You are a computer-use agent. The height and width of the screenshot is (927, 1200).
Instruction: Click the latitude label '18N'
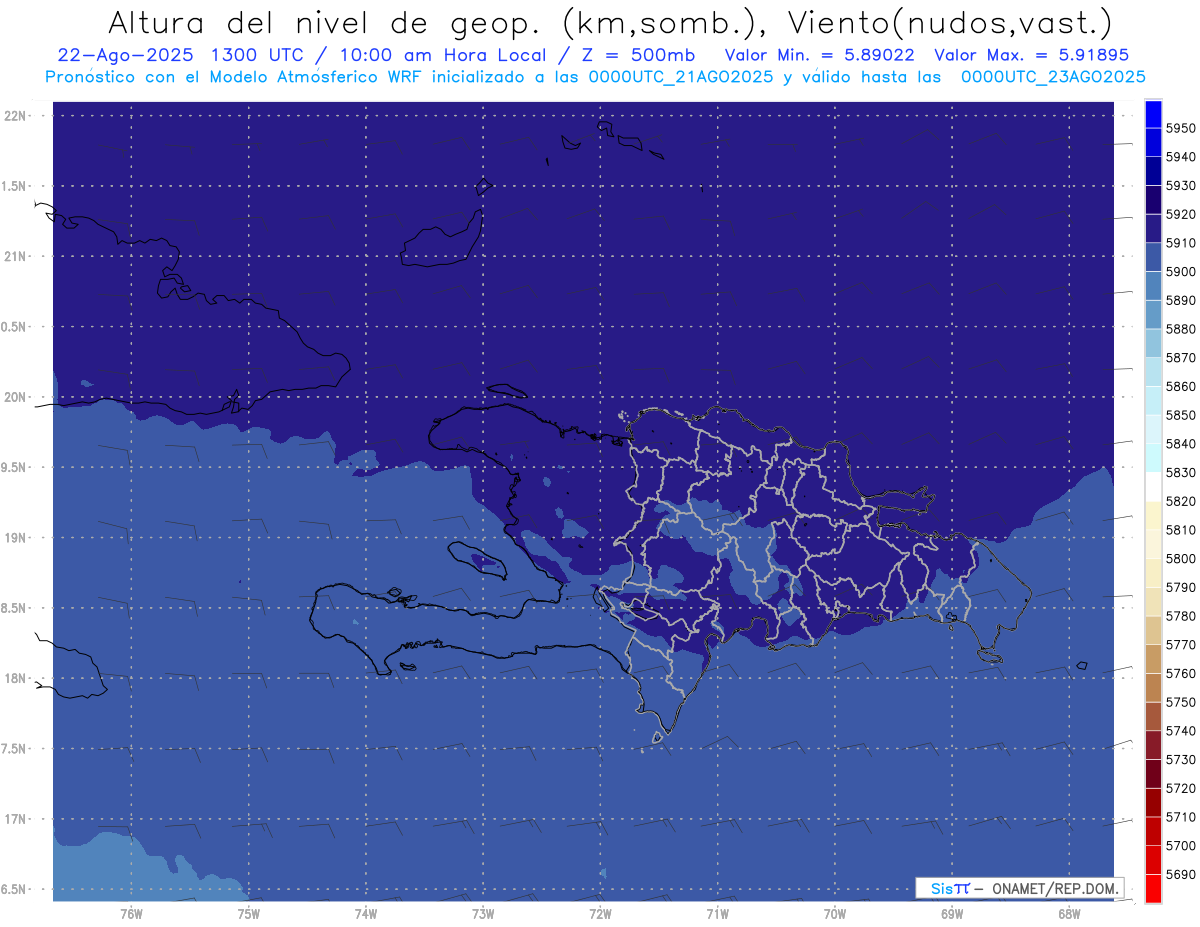coord(15,679)
